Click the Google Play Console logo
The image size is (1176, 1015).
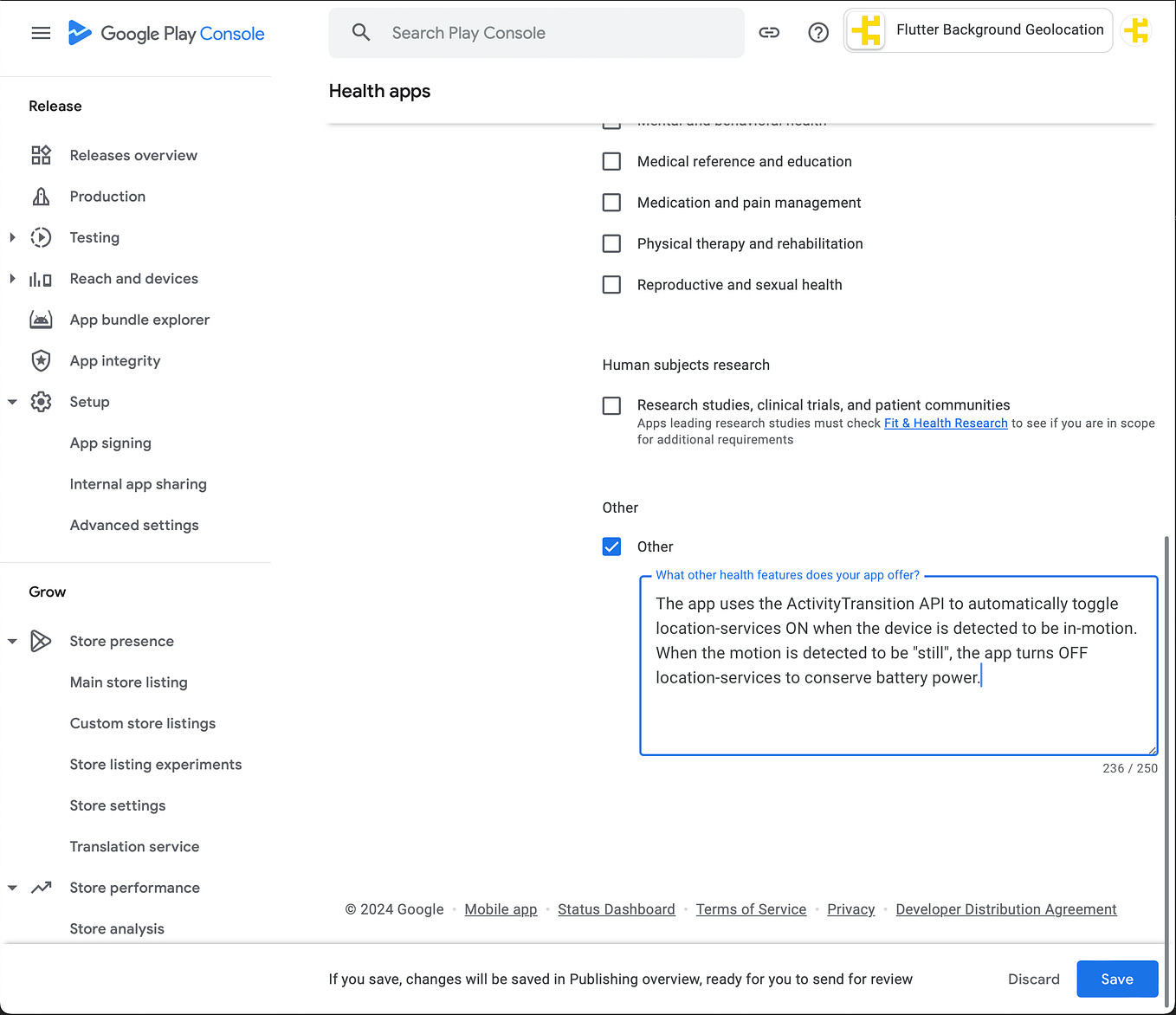click(x=166, y=33)
